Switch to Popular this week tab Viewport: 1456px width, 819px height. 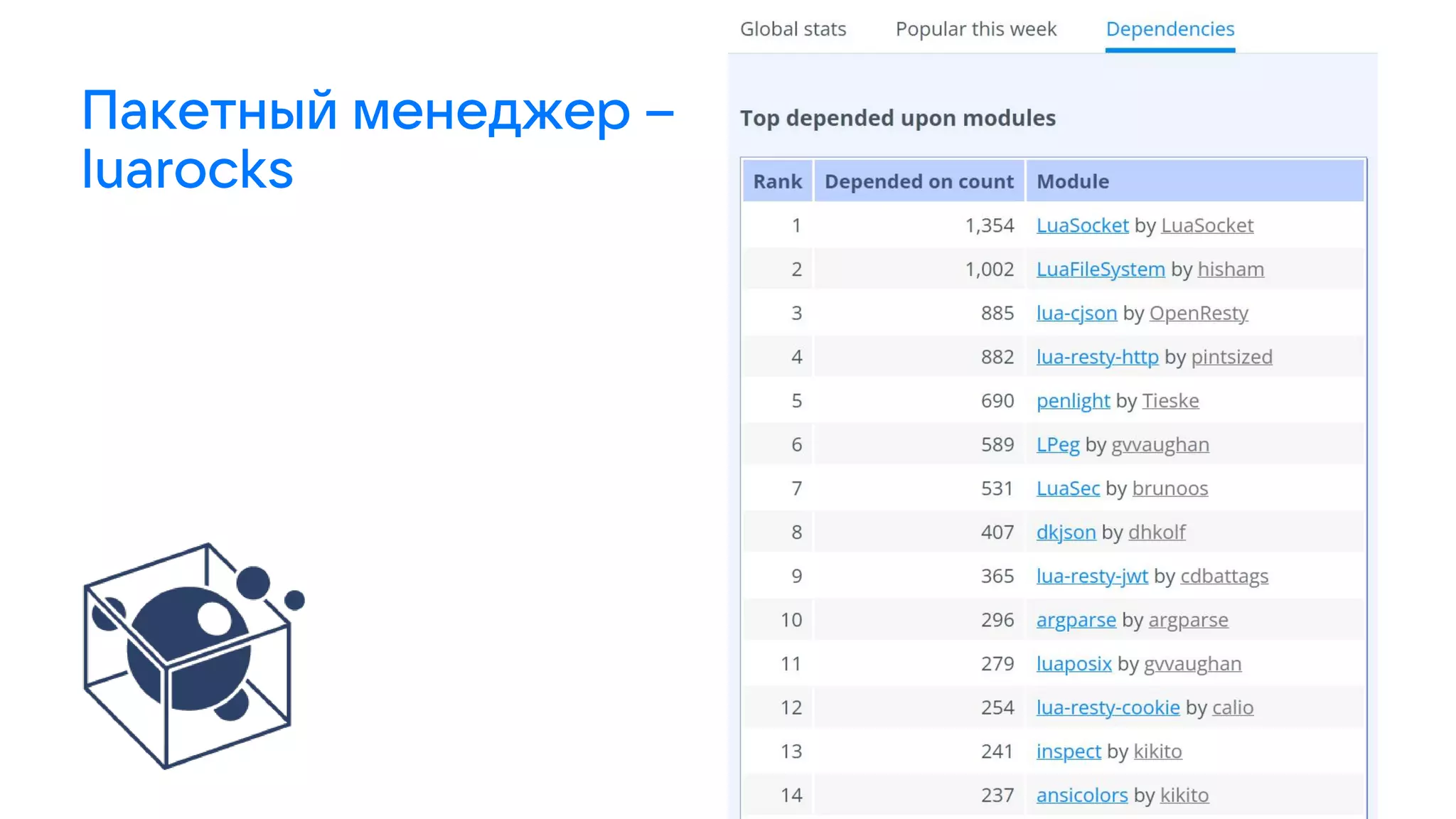coord(975,29)
